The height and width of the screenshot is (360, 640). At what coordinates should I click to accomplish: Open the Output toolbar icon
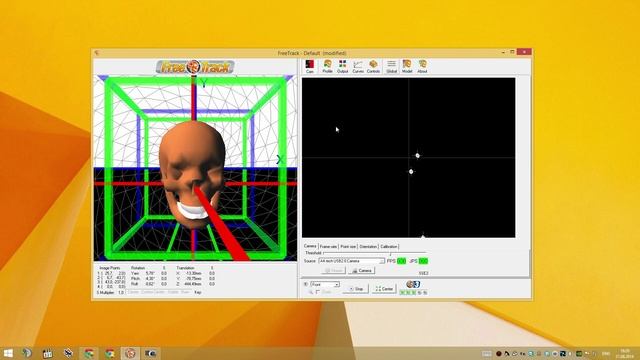pos(342,66)
